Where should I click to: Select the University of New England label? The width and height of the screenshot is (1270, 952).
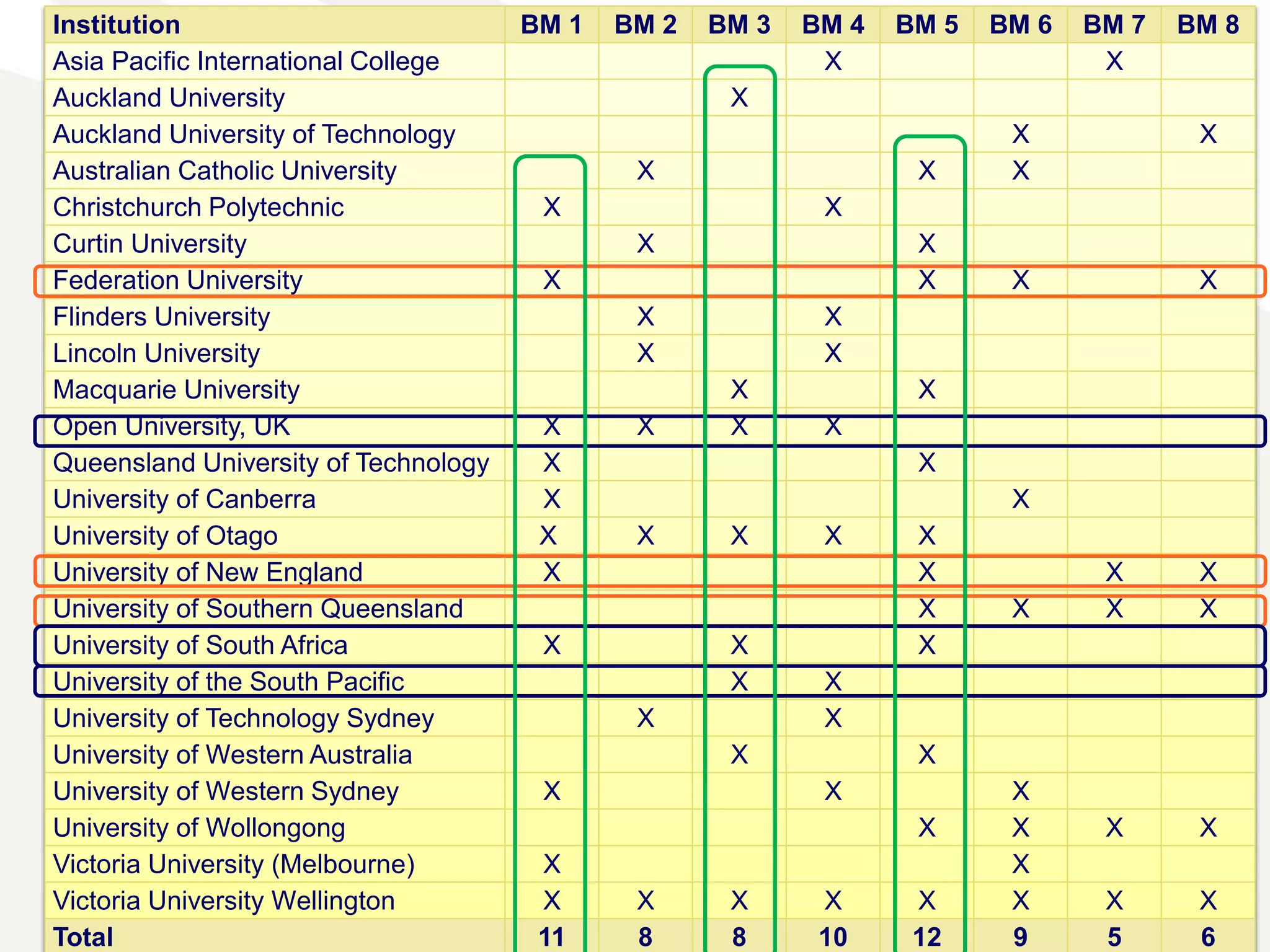(208, 572)
